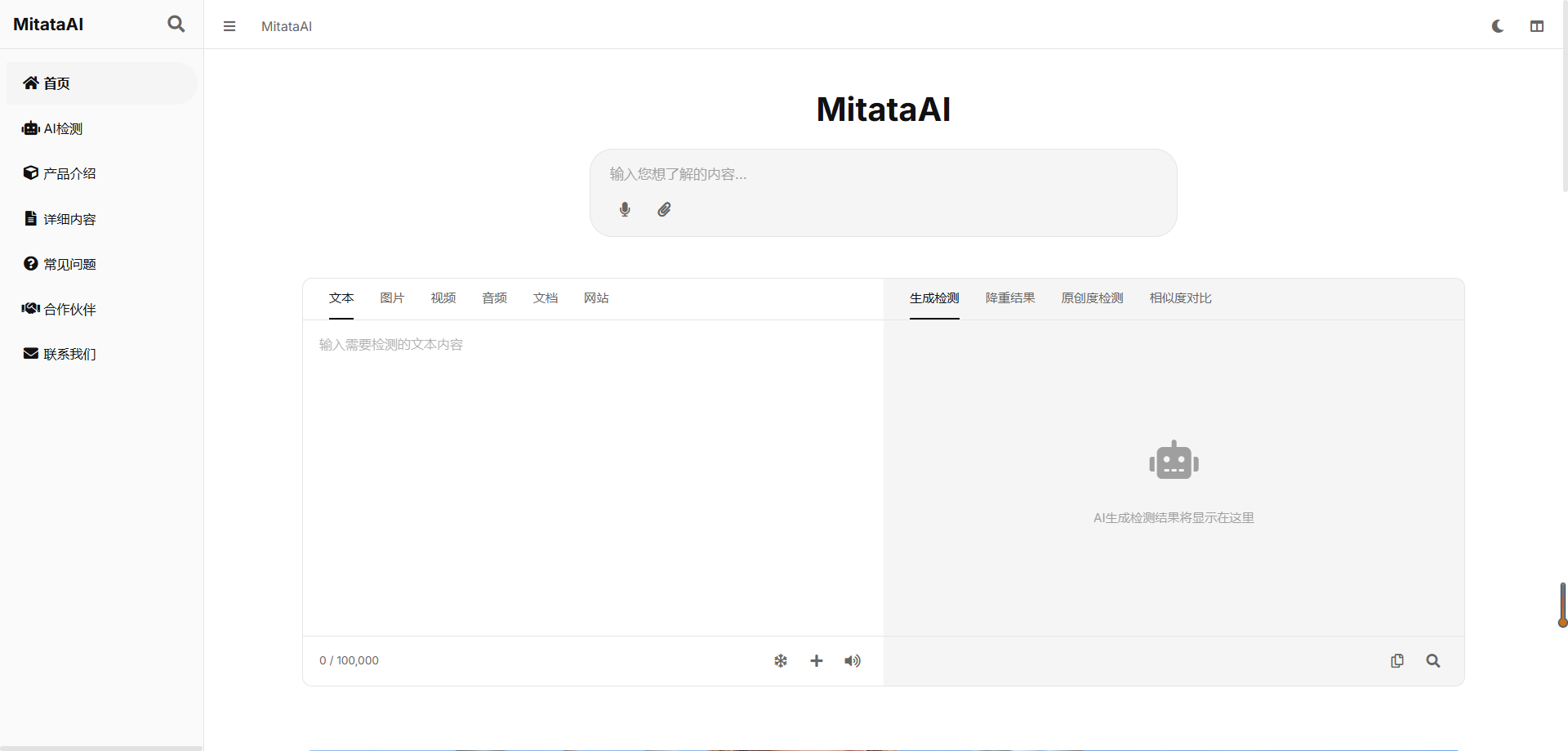Screen dimensions: 1568x751
Task: Click the result panel search icon
Action: (1433, 661)
